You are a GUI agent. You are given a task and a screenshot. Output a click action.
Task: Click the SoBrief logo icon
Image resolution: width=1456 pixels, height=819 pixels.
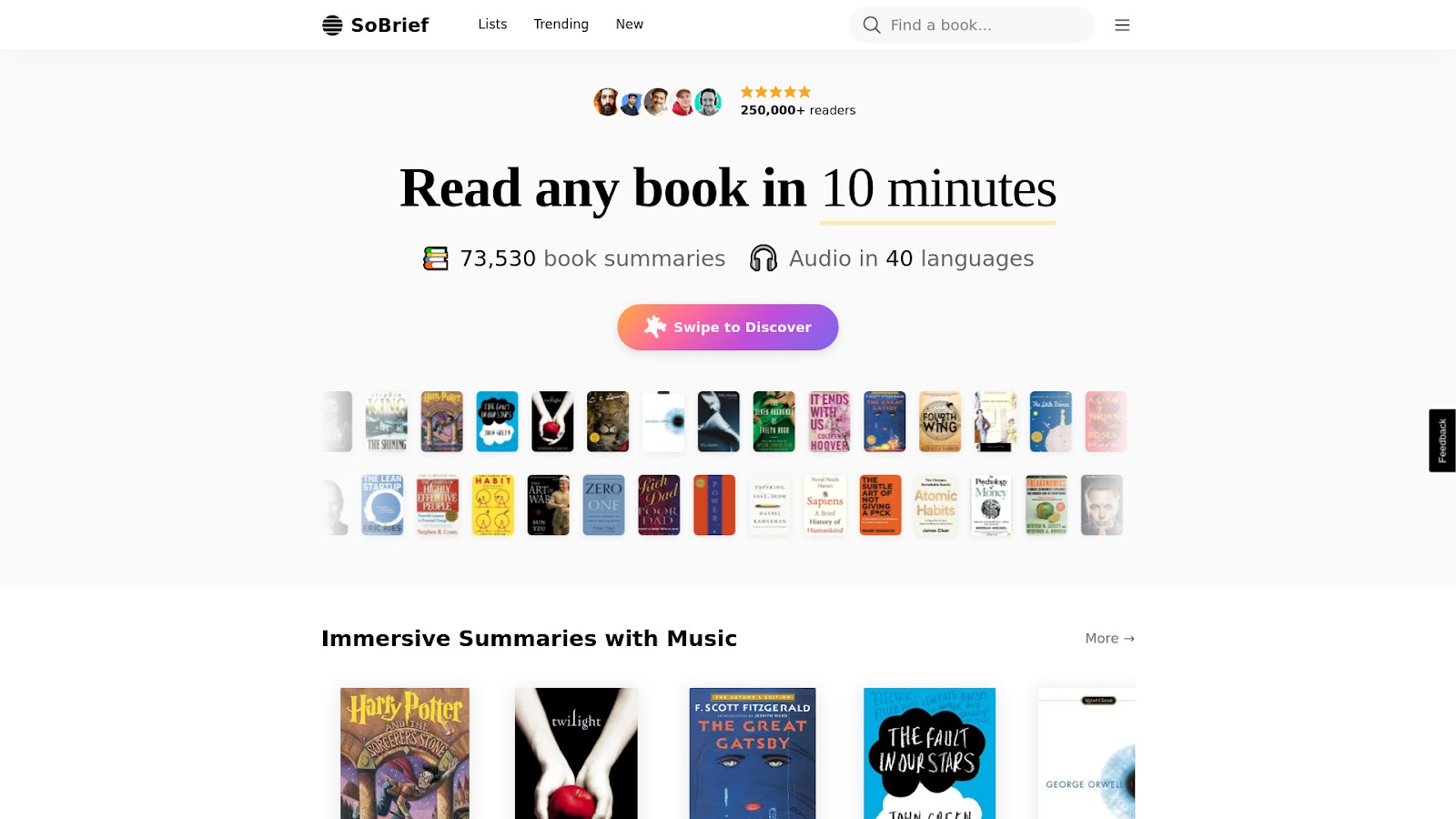pos(332,25)
